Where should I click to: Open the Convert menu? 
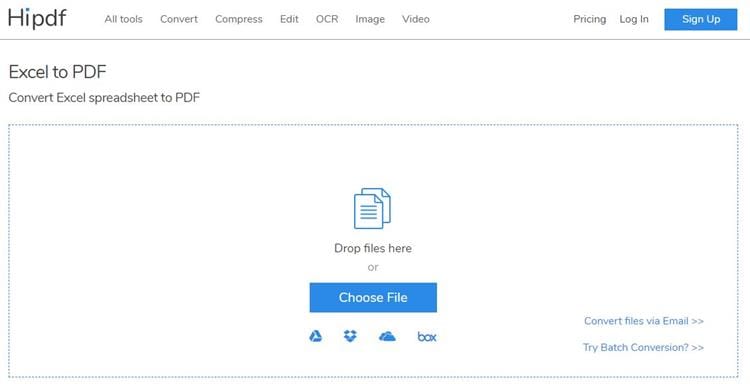[x=179, y=19]
